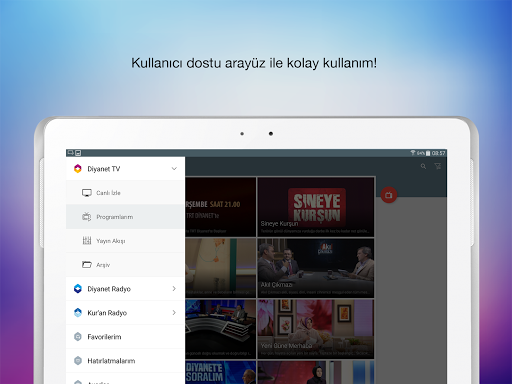The width and height of the screenshot is (512, 384).
Task: Open the Yayın Akışı menu item
Action: pyautogui.click(x=125, y=241)
